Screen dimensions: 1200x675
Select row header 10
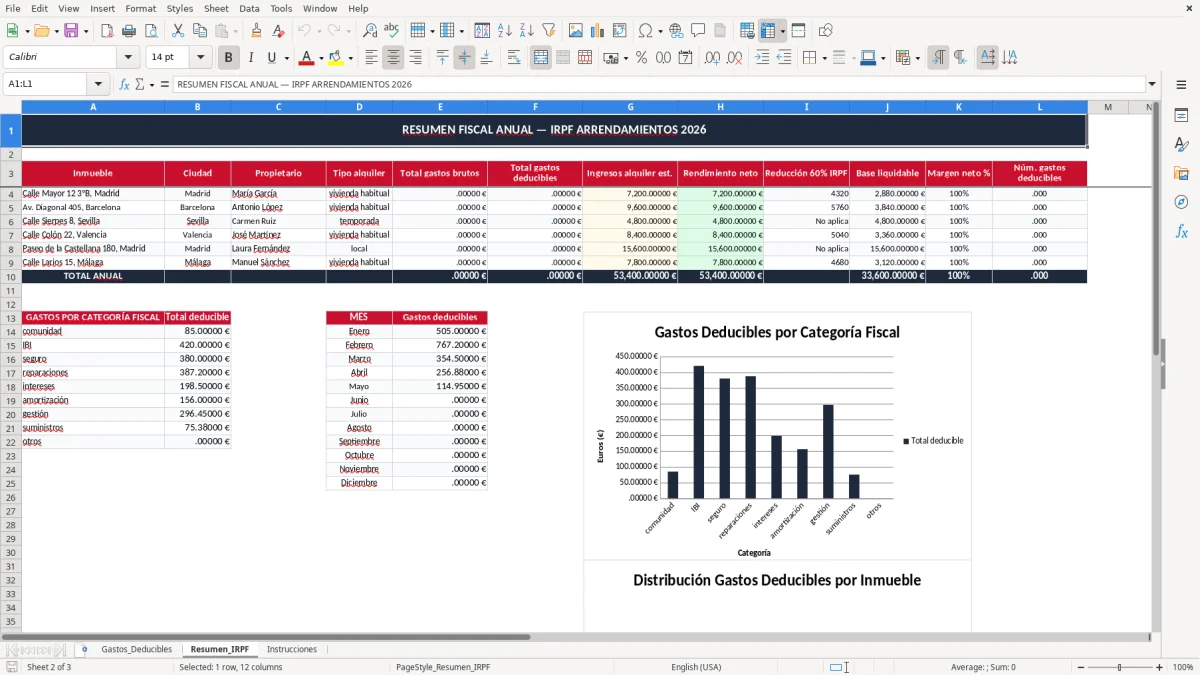11,276
